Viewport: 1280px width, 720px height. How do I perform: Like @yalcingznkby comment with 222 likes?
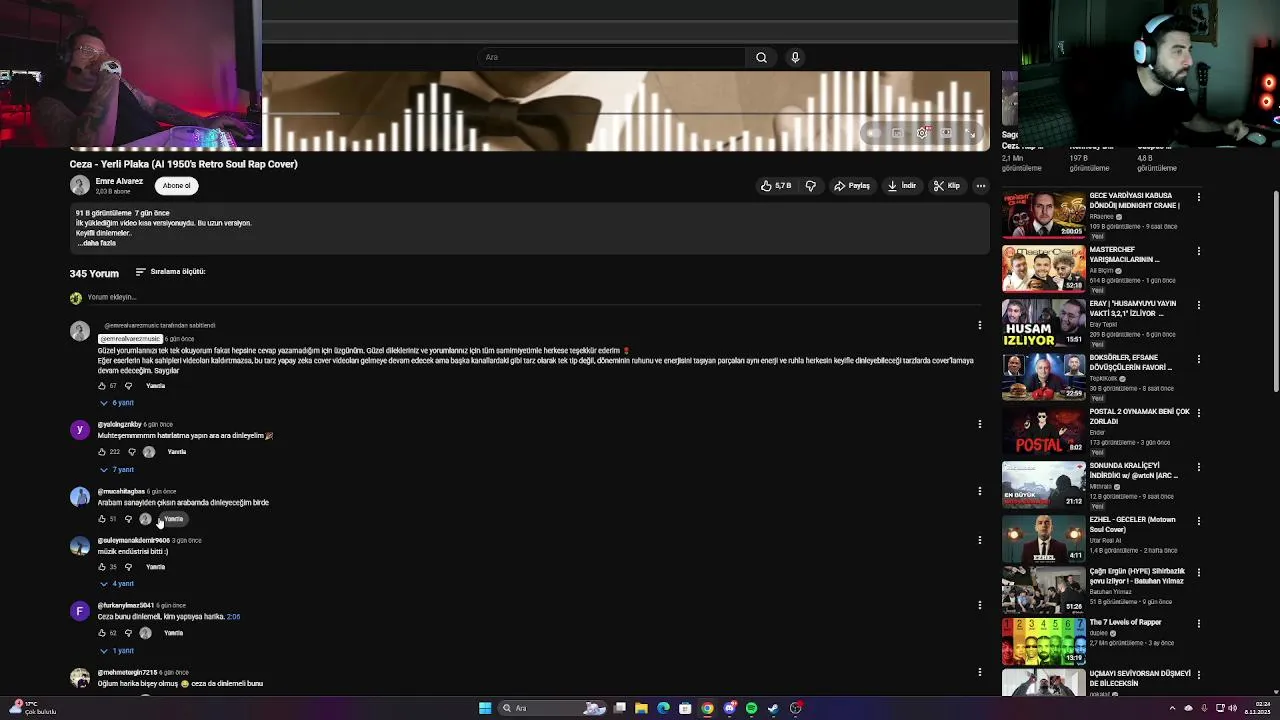pos(102,452)
